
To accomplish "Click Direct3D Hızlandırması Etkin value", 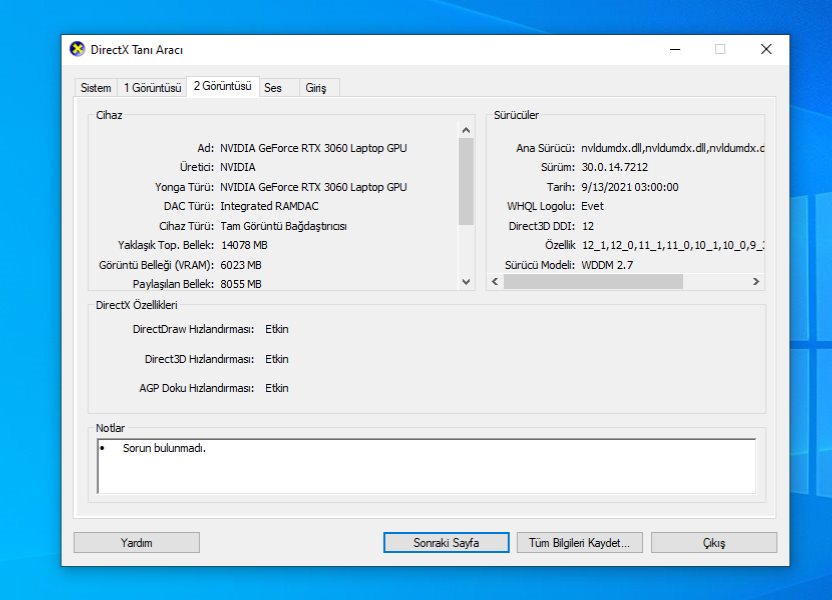I will (x=277, y=359).
